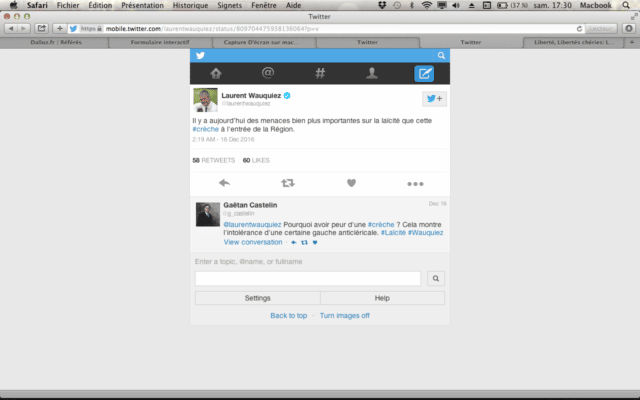The image size is (640, 400).
Task: Open the Aide menu
Action: point(293,5)
